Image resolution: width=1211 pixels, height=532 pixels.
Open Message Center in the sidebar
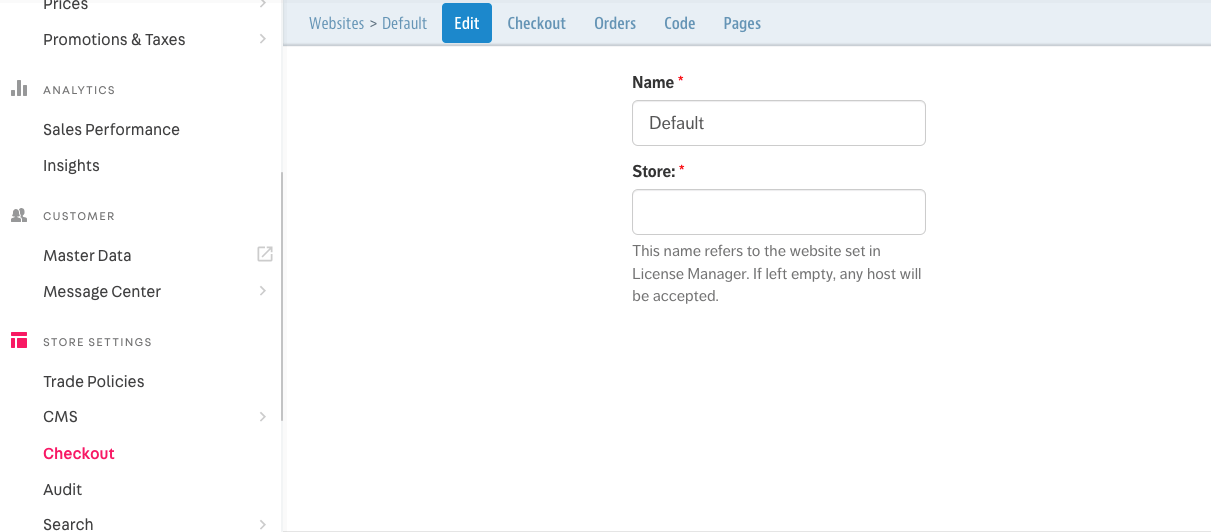click(x=102, y=291)
